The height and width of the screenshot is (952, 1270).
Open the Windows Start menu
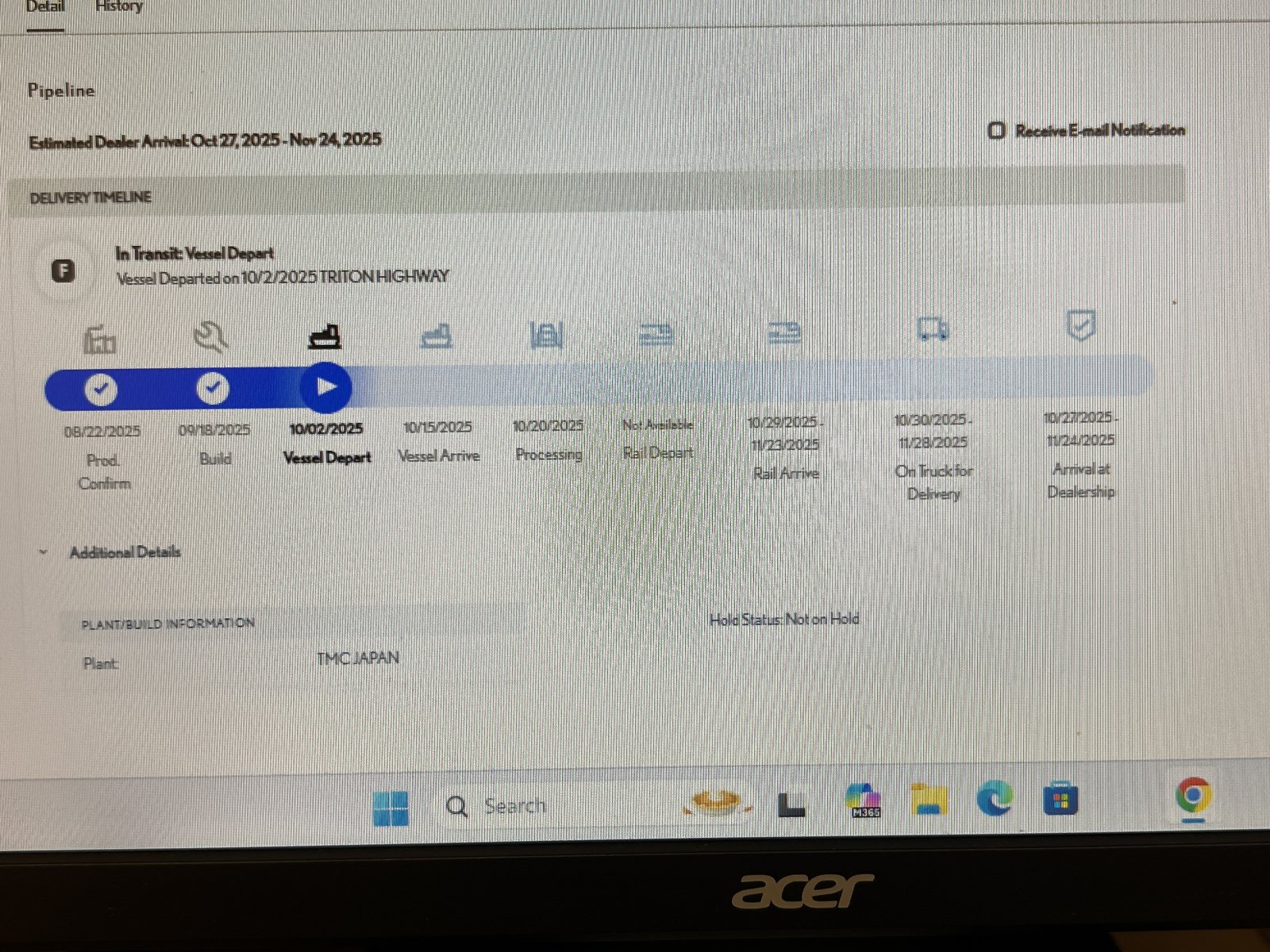coord(391,808)
